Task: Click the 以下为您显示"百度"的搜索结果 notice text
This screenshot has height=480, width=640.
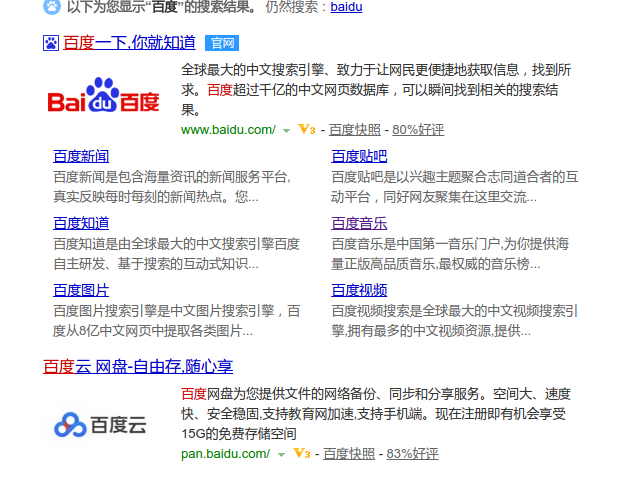Action: coord(162,7)
